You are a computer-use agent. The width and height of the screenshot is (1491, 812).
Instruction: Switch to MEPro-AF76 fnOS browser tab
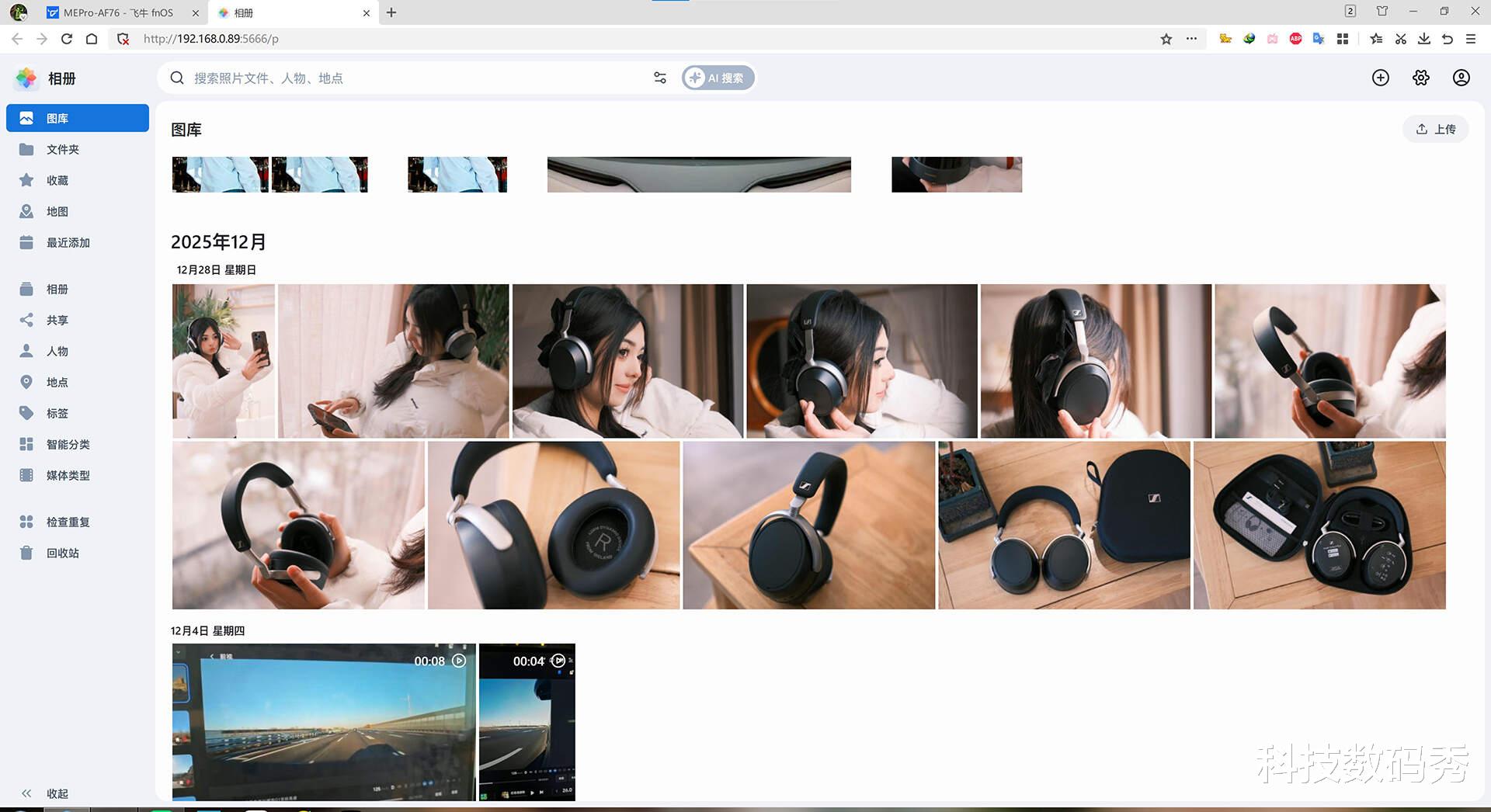click(118, 12)
